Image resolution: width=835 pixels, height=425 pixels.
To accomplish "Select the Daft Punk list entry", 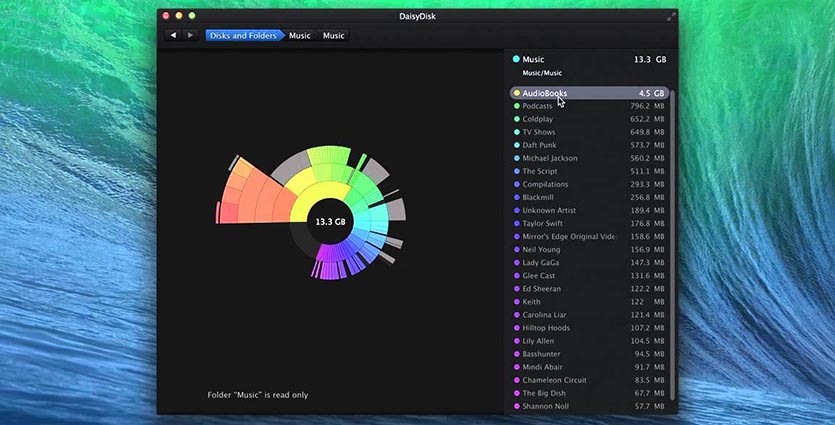I will point(539,145).
